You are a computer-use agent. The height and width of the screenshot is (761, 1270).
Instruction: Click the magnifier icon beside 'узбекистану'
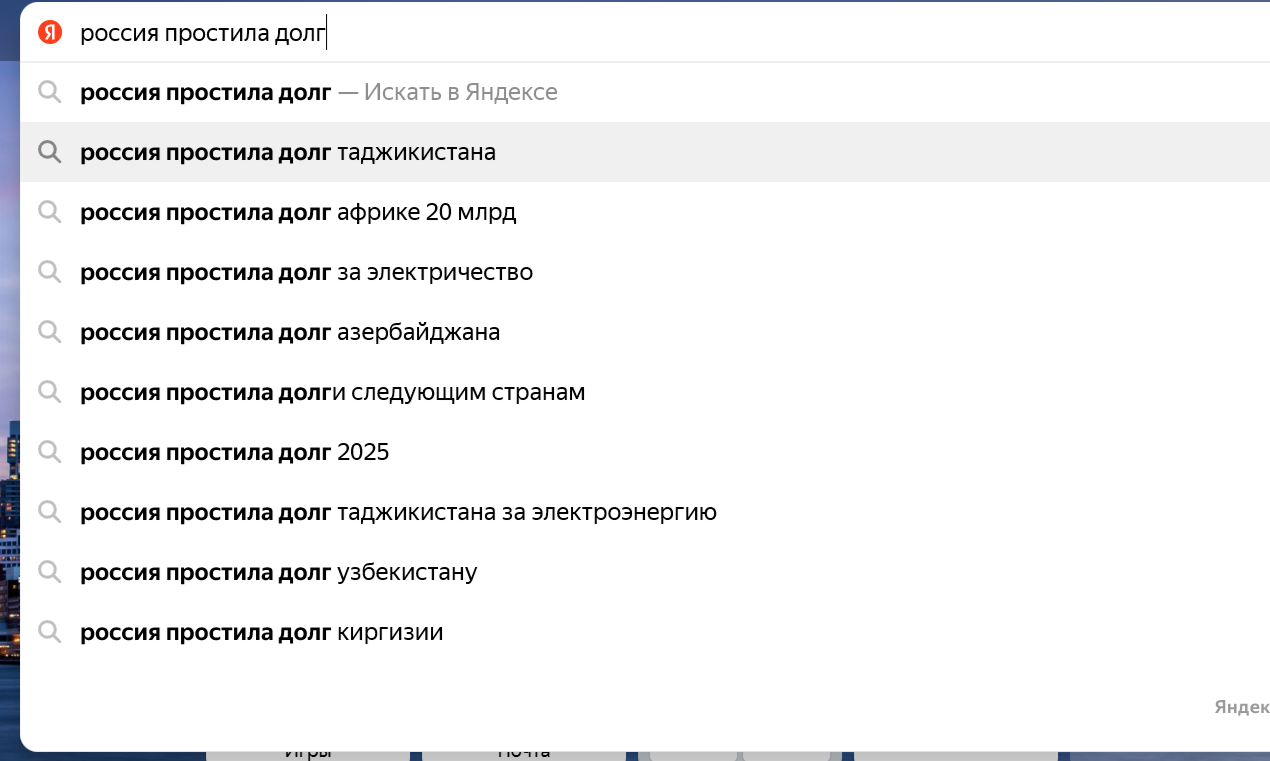50,572
